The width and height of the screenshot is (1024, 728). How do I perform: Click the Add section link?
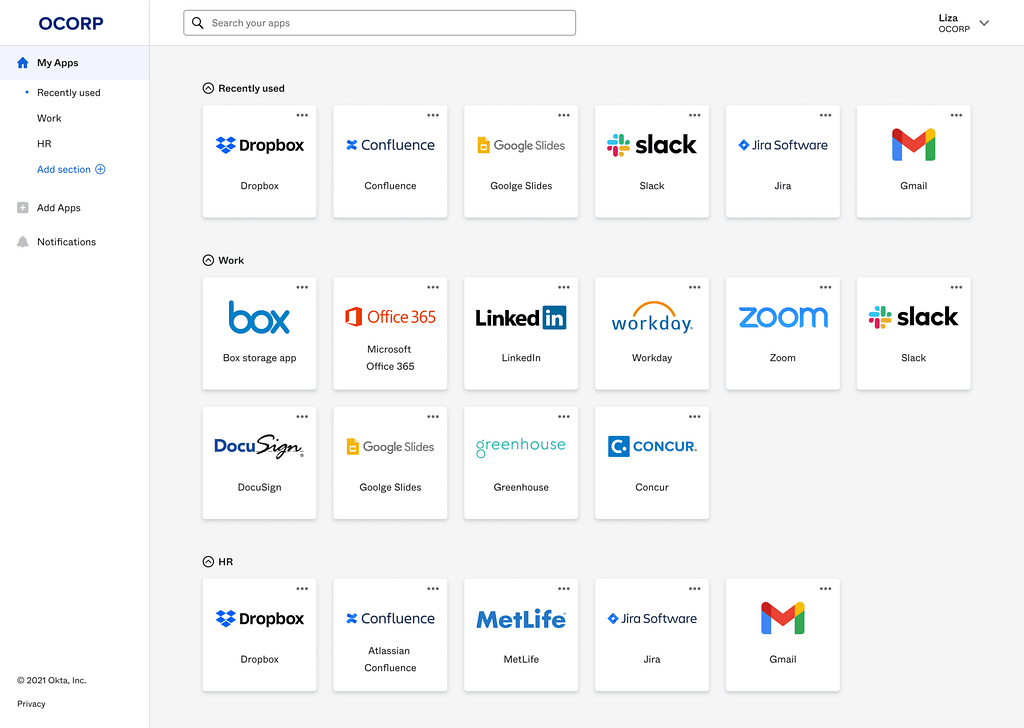71,169
